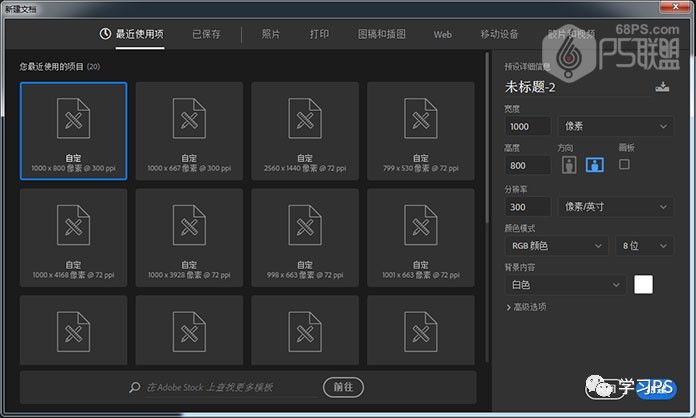
Task: Switch to the 已保存 tab
Action: (x=207, y=34)
